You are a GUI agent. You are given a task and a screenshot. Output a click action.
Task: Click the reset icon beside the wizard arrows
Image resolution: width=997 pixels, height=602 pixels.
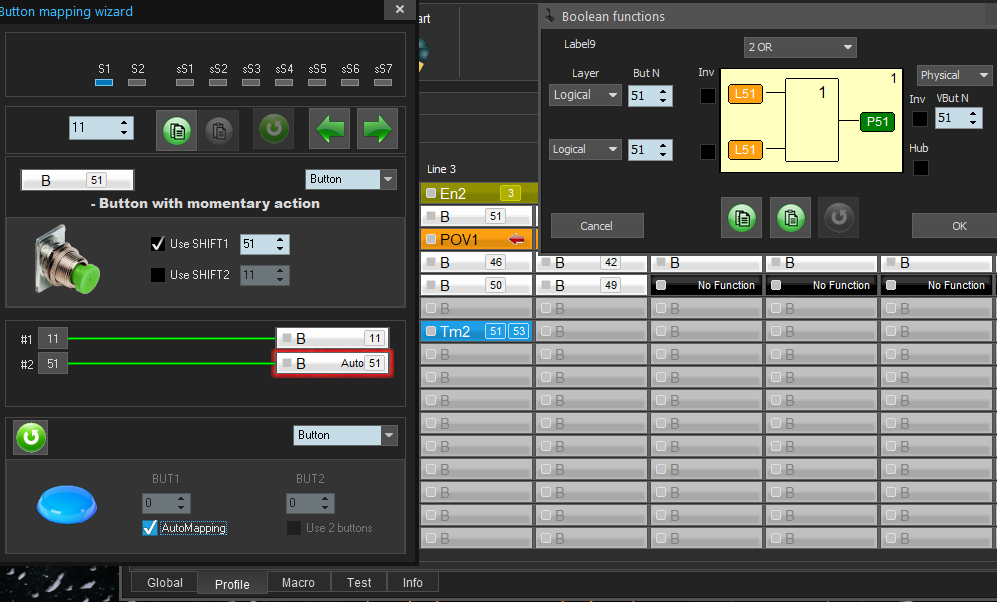click(273, 130)
